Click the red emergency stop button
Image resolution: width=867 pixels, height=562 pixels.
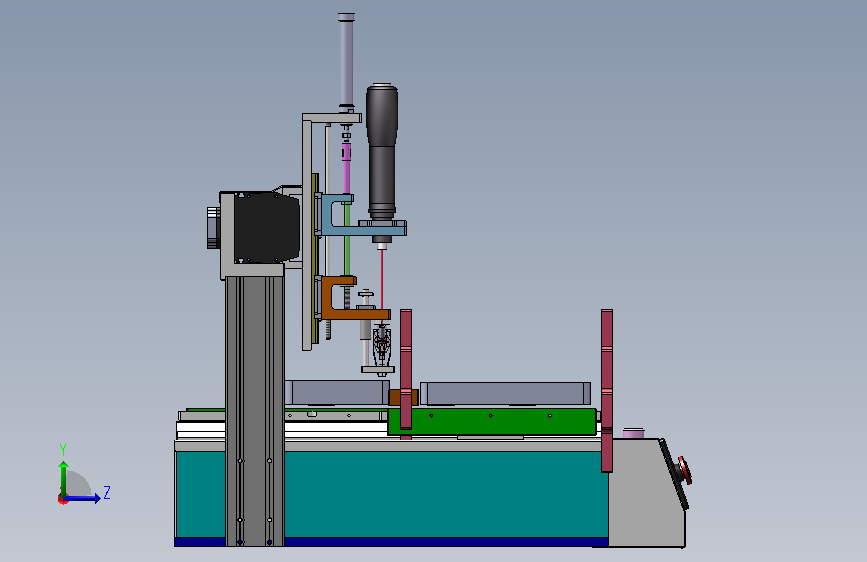(685, 470)
